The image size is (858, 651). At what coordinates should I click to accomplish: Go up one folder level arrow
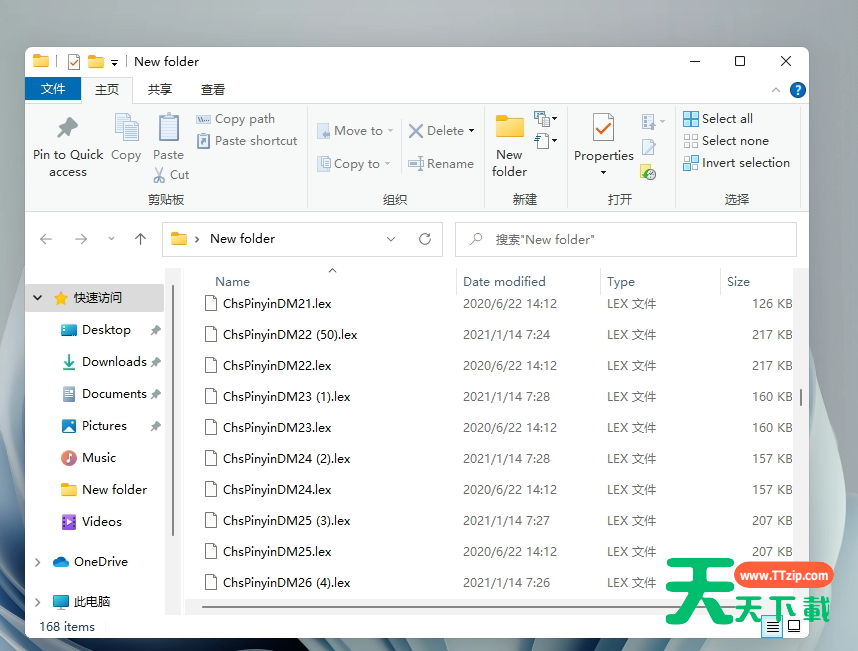pyautogui.click(x=140, y=239)
